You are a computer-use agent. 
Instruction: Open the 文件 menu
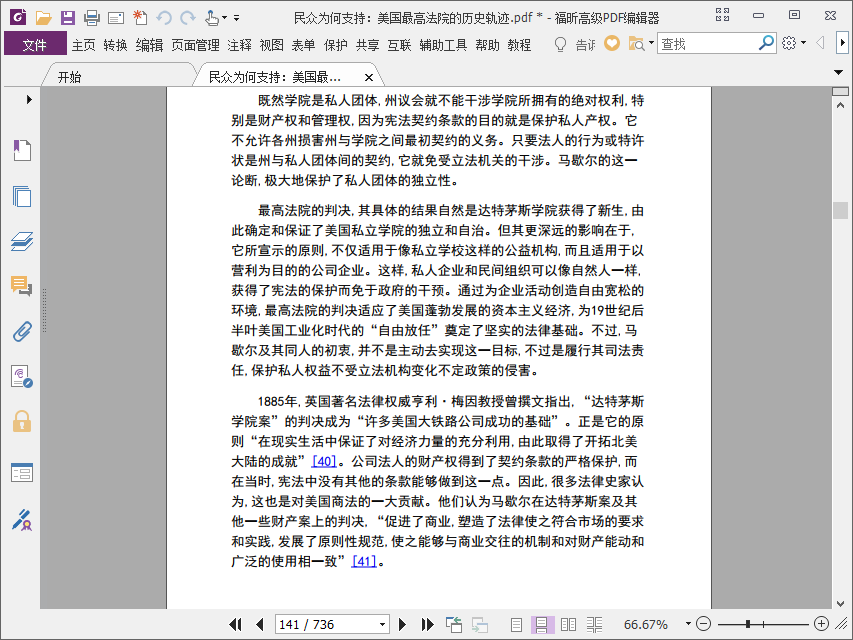pyautogui.click(x=35, y=44)
